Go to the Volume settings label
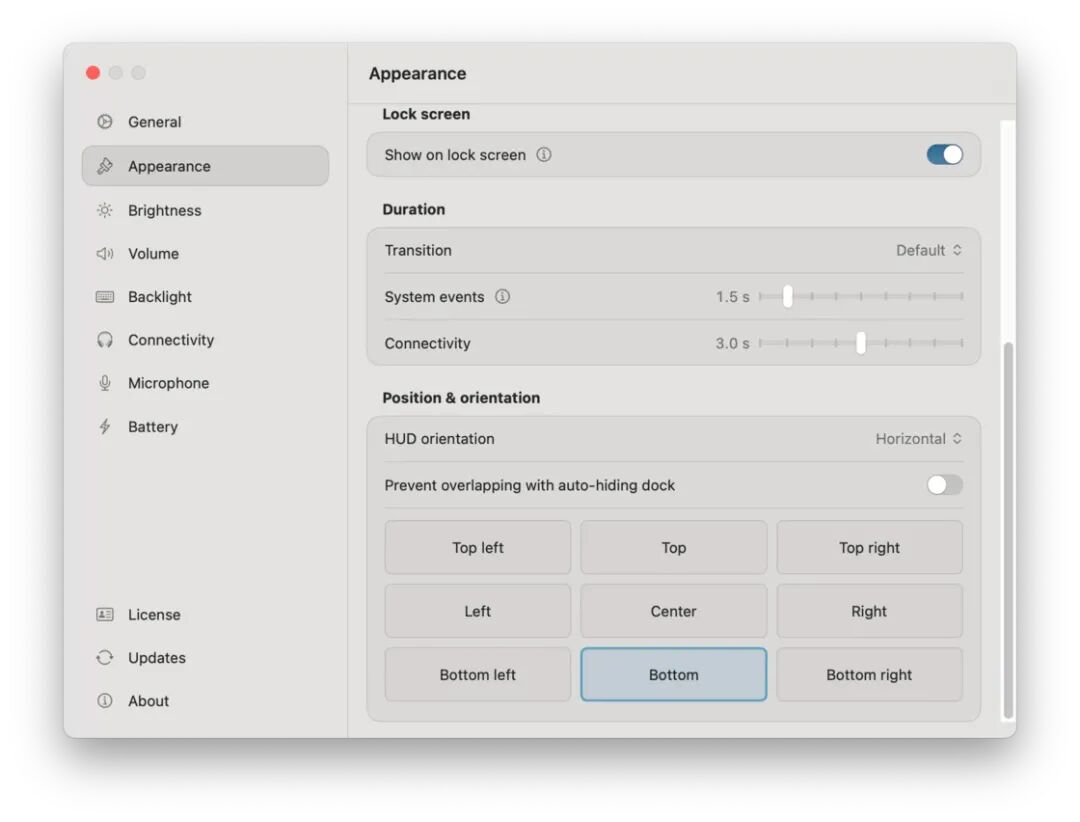The image size is (1080, 822). 153,254
